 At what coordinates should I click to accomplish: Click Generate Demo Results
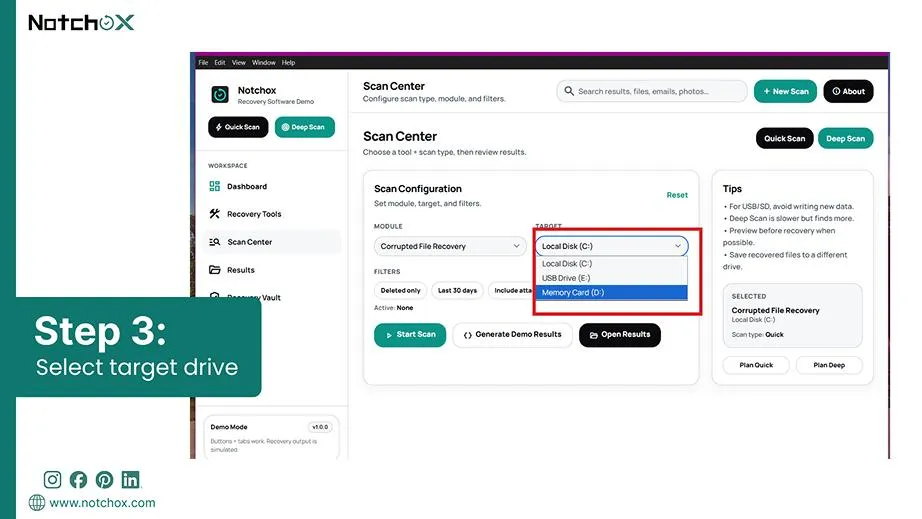click(512, 335)
